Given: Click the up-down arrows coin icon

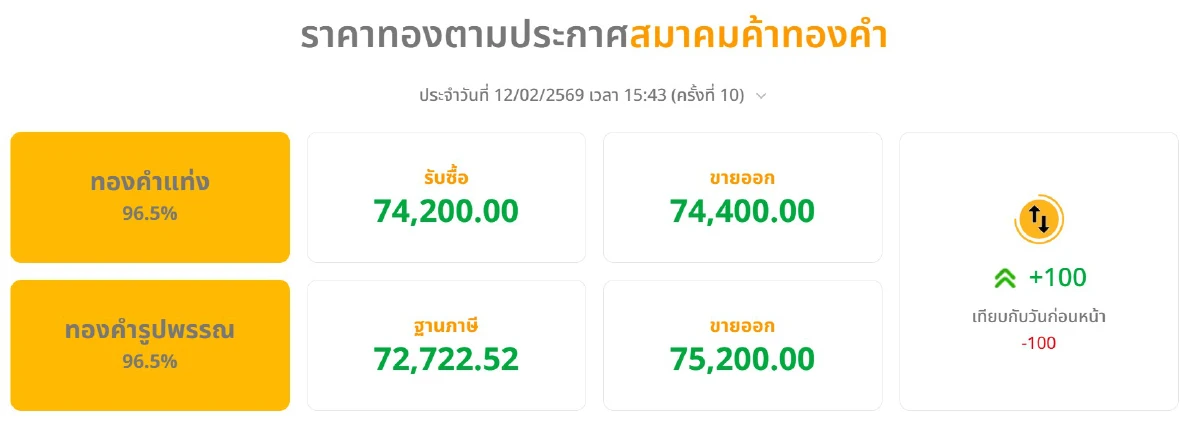Looking at the screenshot, I should tap(1039, 218).
